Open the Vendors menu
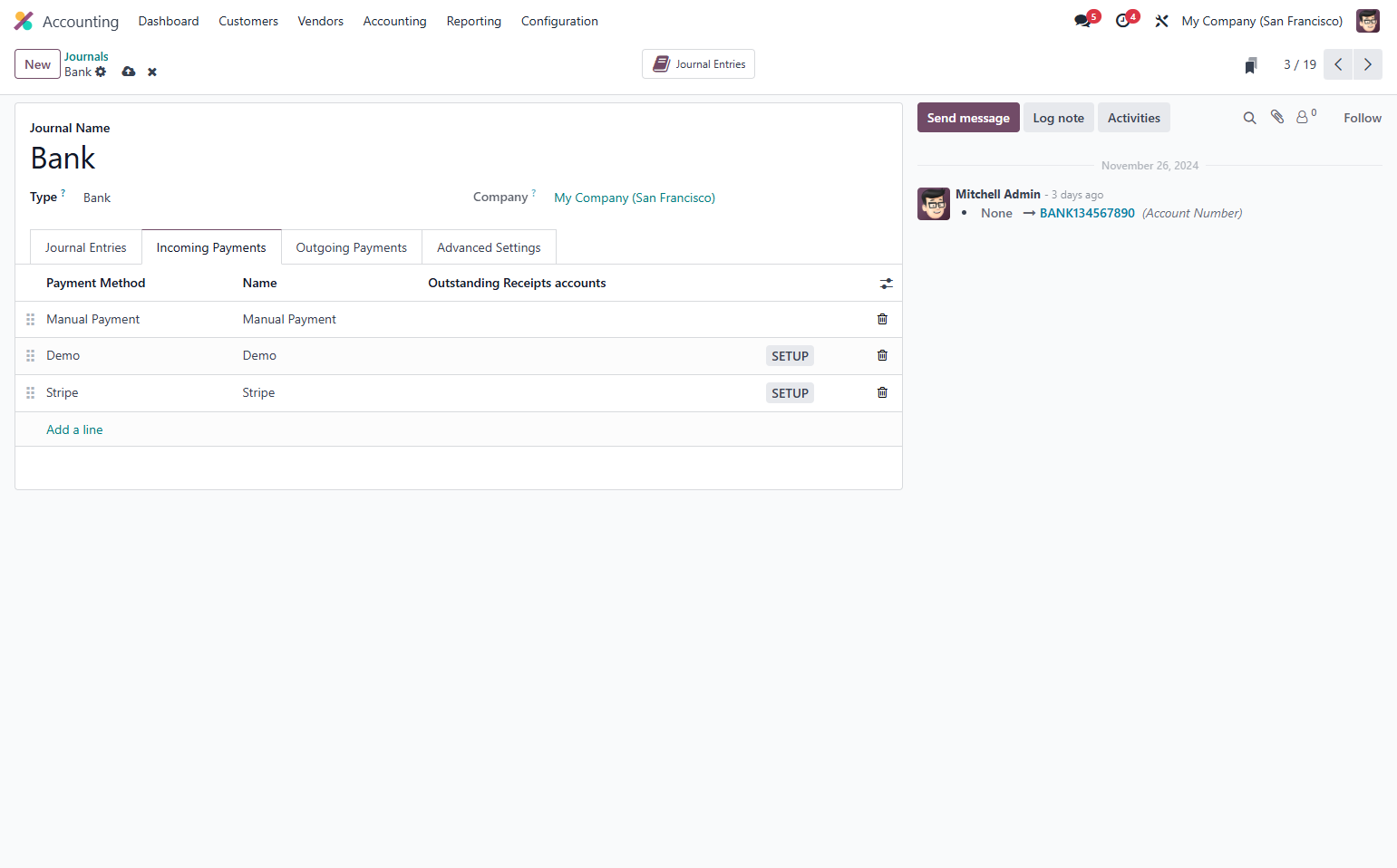Image resolution: width=1397 pixels, height=868 pixels. tap(321, 21)
